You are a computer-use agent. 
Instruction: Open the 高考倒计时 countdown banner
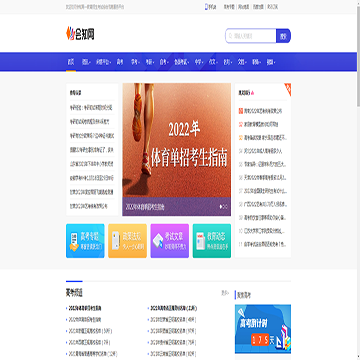pyautogui.click(x=263, y=329)
